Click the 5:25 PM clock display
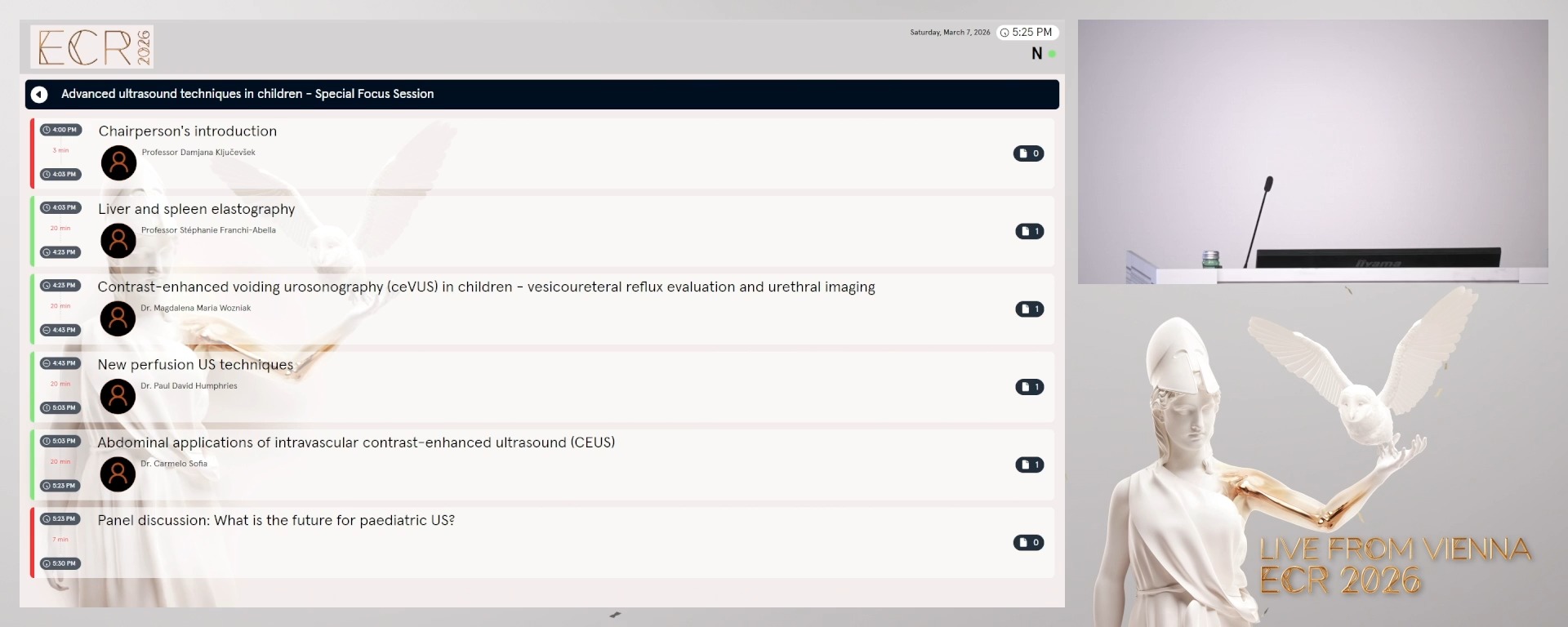 pos(1027,33)
